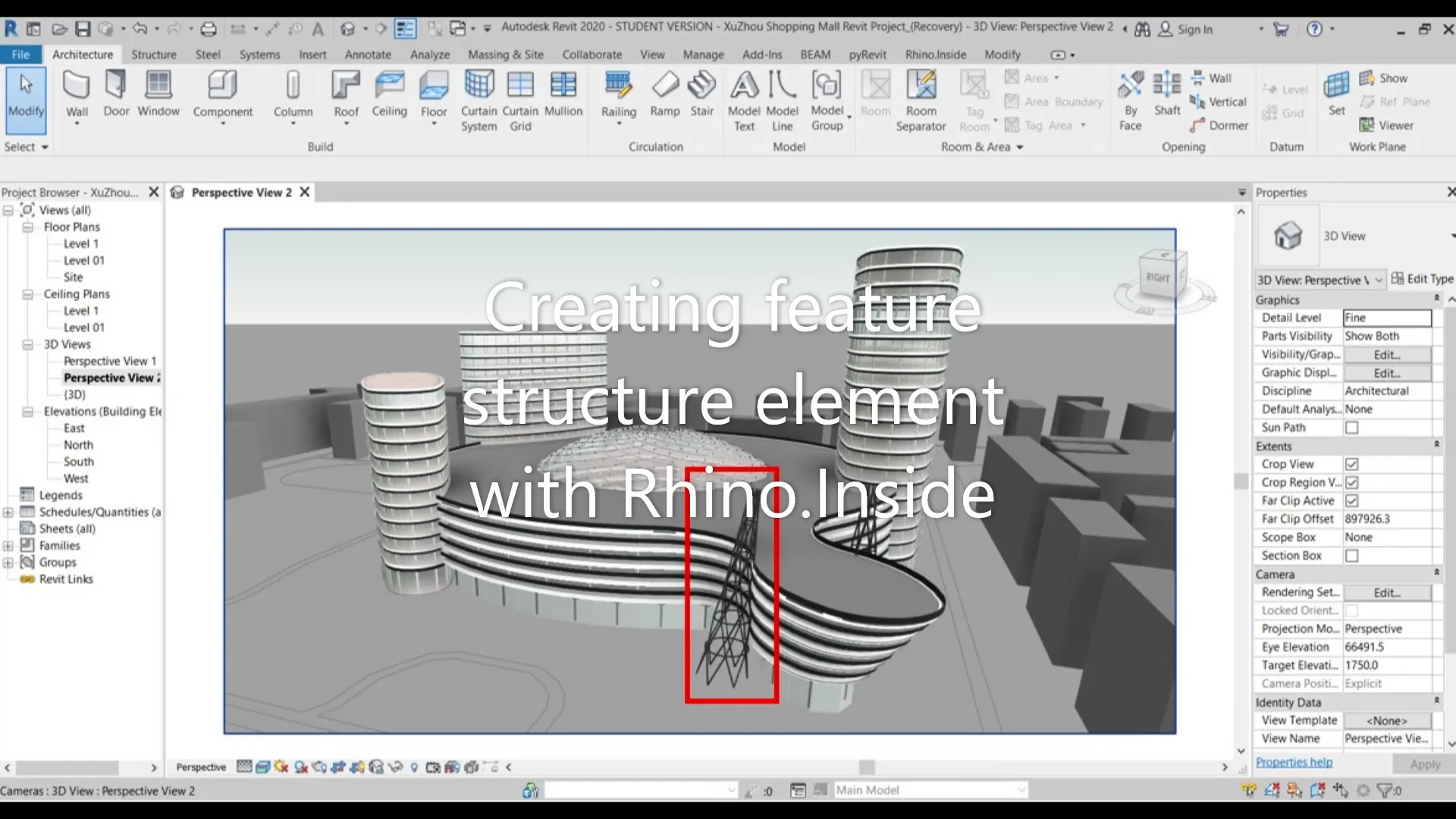Click Edit button for Rendering Settings
The height and width of the screenshot is (819, 1456).
[1387, 592]
